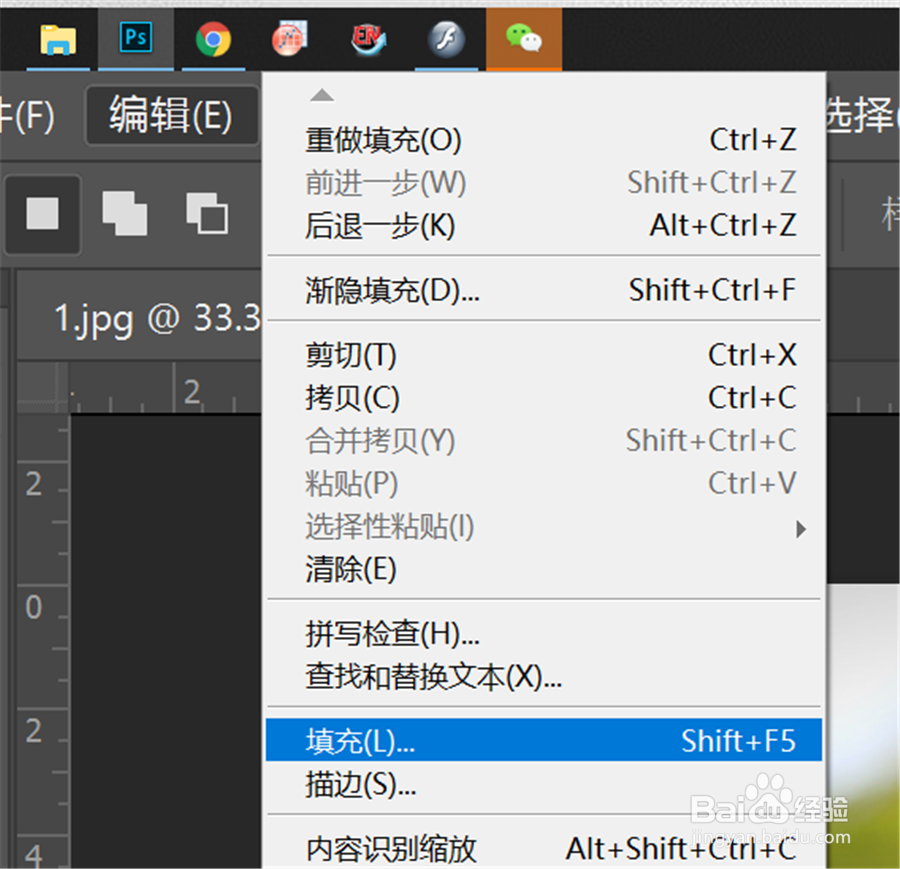Open the 渐隐填充(D) dialog
The height and width of the screenshot is (869, 900).
tap(388, 289)
